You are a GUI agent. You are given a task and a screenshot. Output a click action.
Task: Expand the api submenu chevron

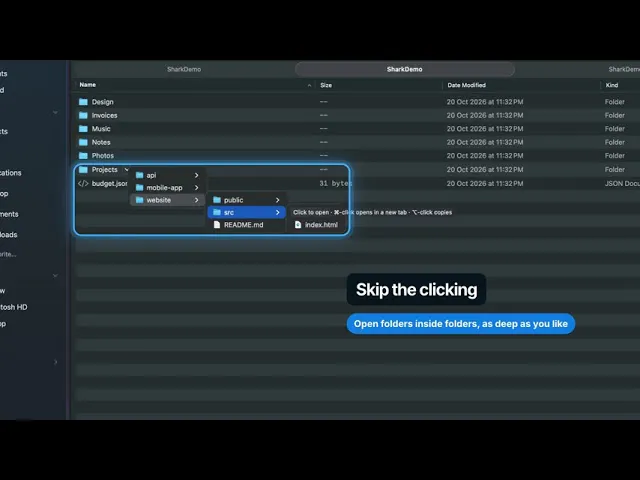pos(196,175)
